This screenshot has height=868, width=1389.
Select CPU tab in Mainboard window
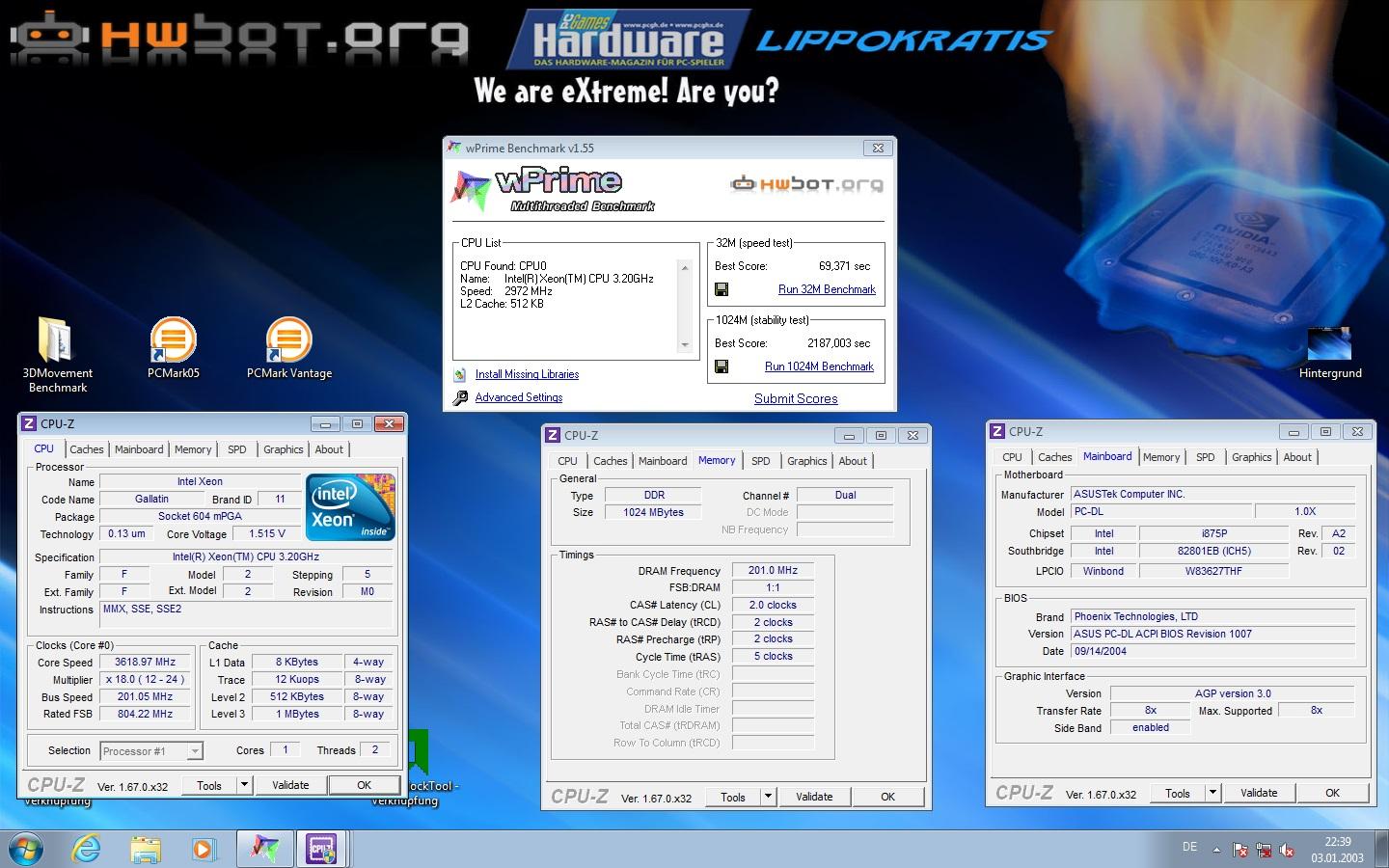pos(1012,457)
